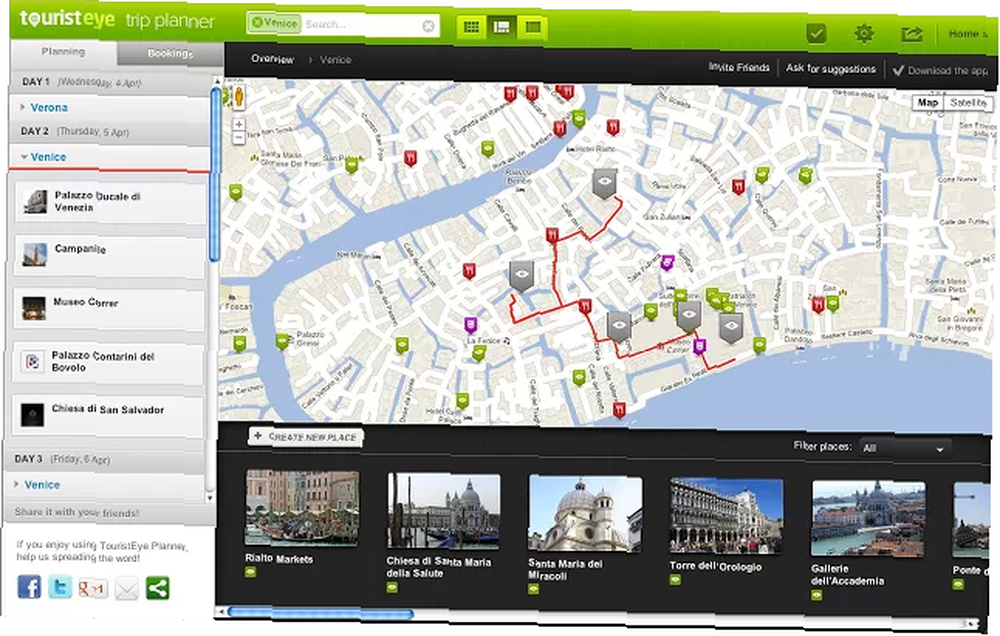Click the DAY 2 Thursday header
This screenshot has height=636, width=1000.
(110, 131)
